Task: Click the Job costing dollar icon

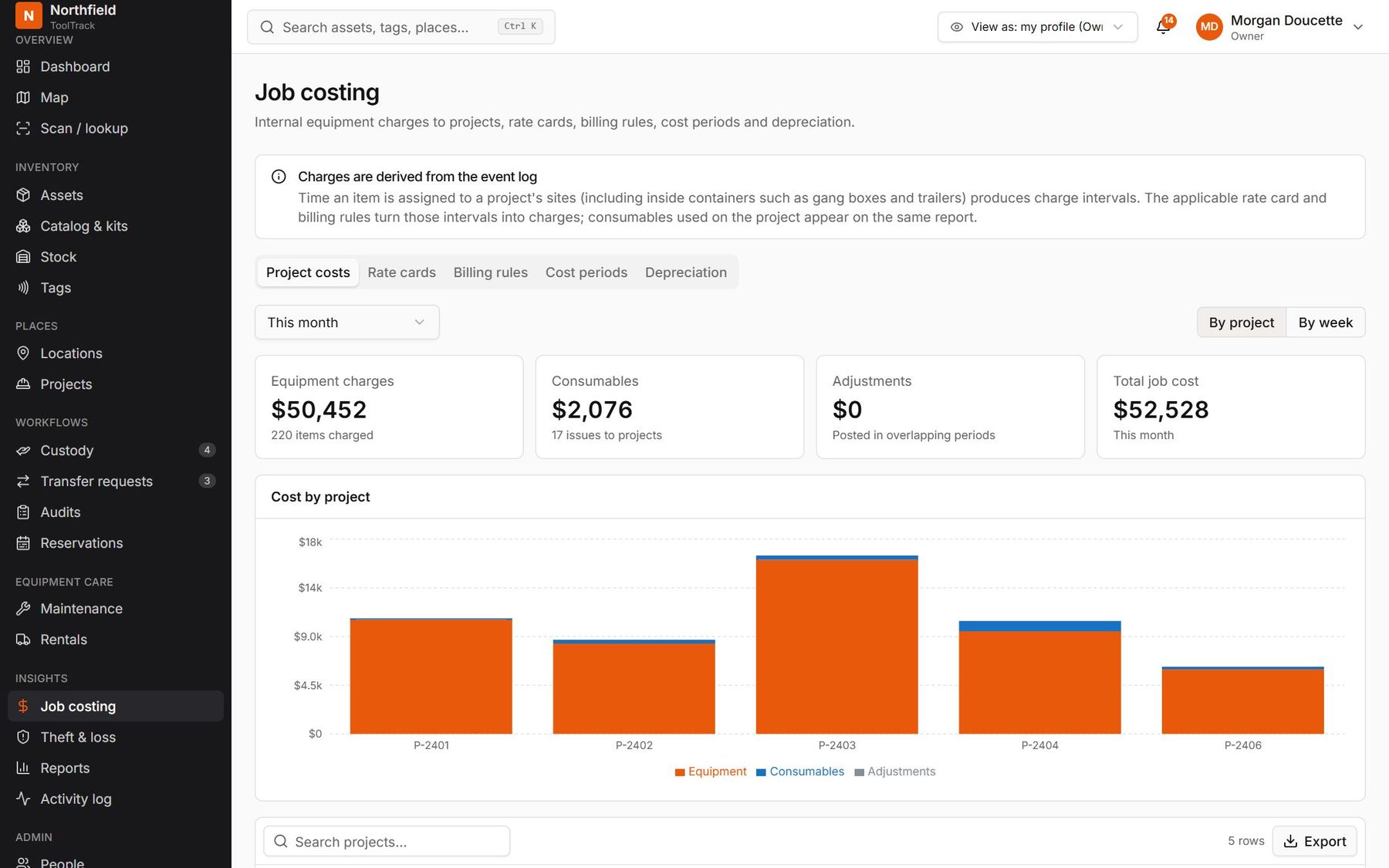Action: [23, 706]
